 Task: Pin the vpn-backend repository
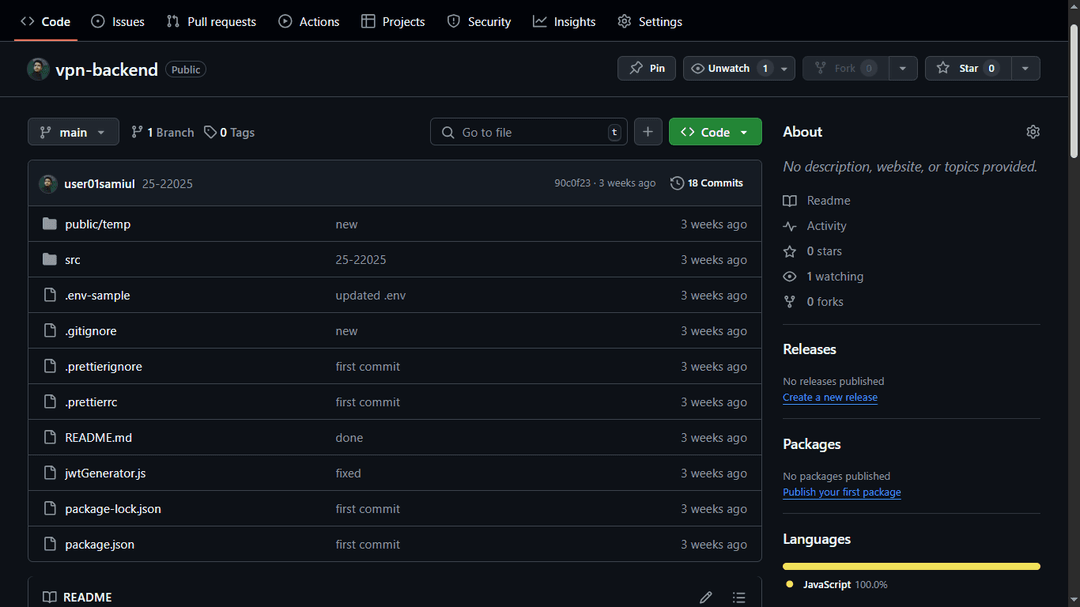[647, 68]
